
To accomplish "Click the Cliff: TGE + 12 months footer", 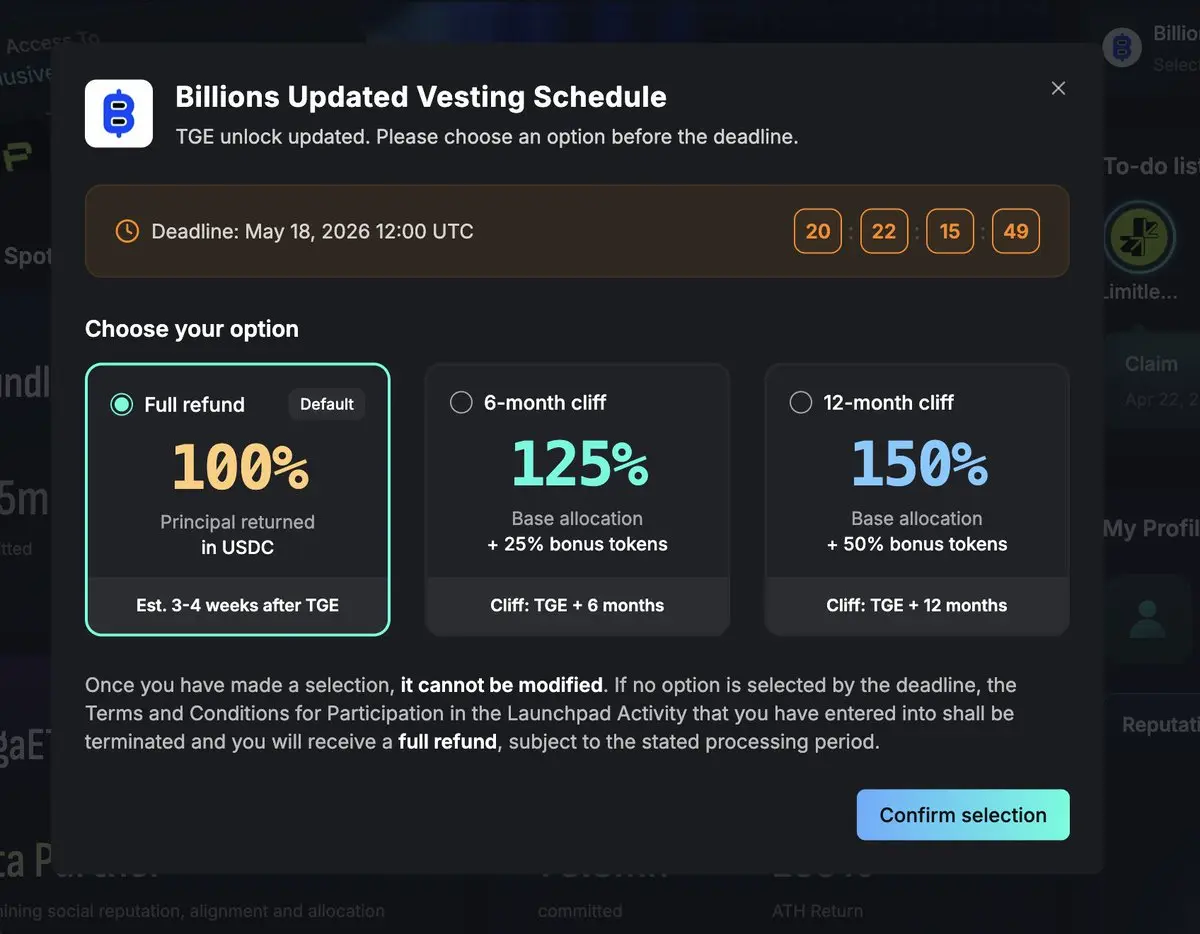I will [917, 605].
